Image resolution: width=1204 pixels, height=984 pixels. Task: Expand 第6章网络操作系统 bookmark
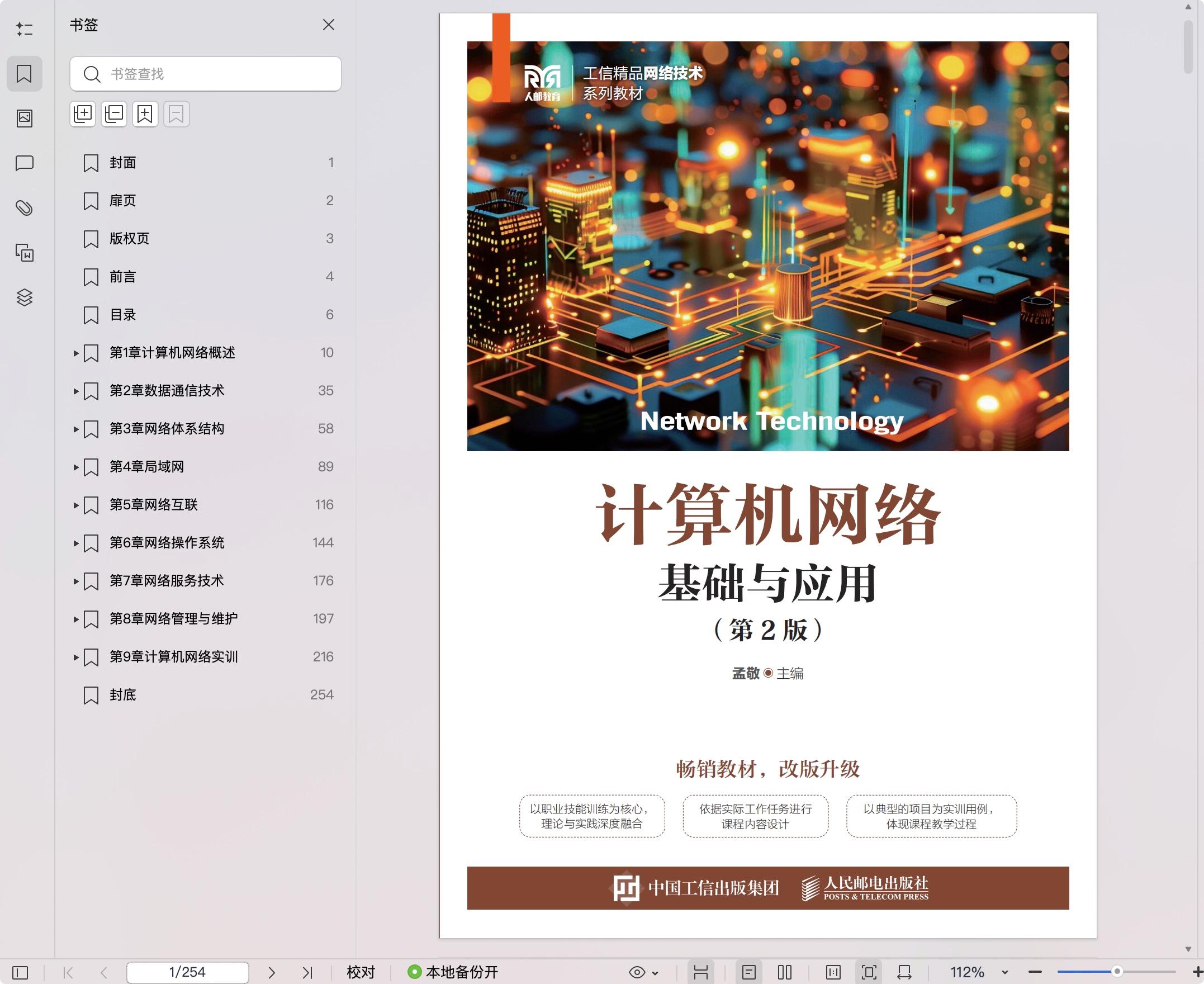pyautogui.click(x=76, y=543)
